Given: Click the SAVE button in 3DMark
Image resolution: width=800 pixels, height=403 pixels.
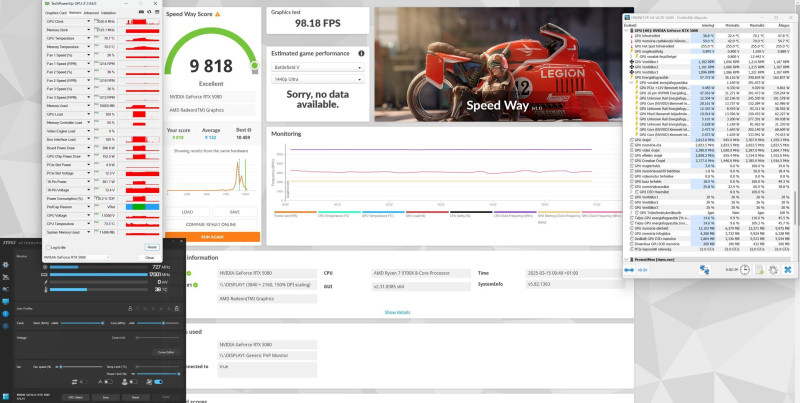Looking at the screenshot, I should click(235, 212).
